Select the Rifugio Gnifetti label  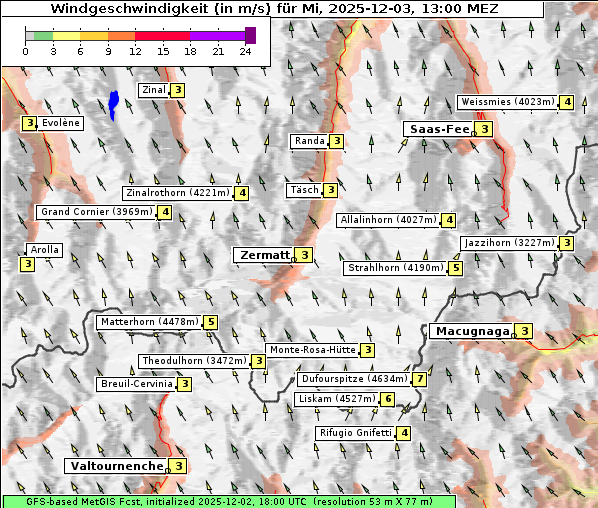(x=355, y=433)
